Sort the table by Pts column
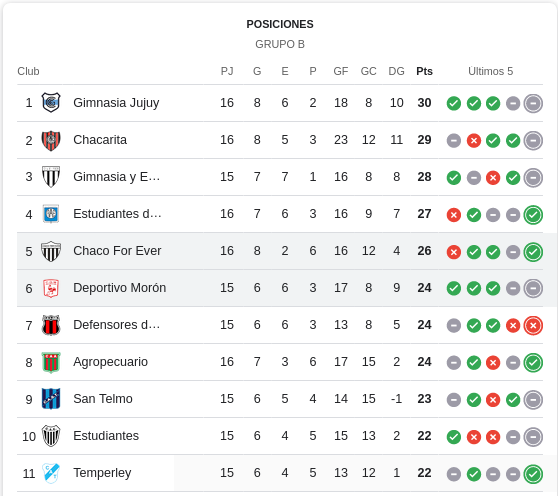558x496 pixels. [x=424, y=71]
